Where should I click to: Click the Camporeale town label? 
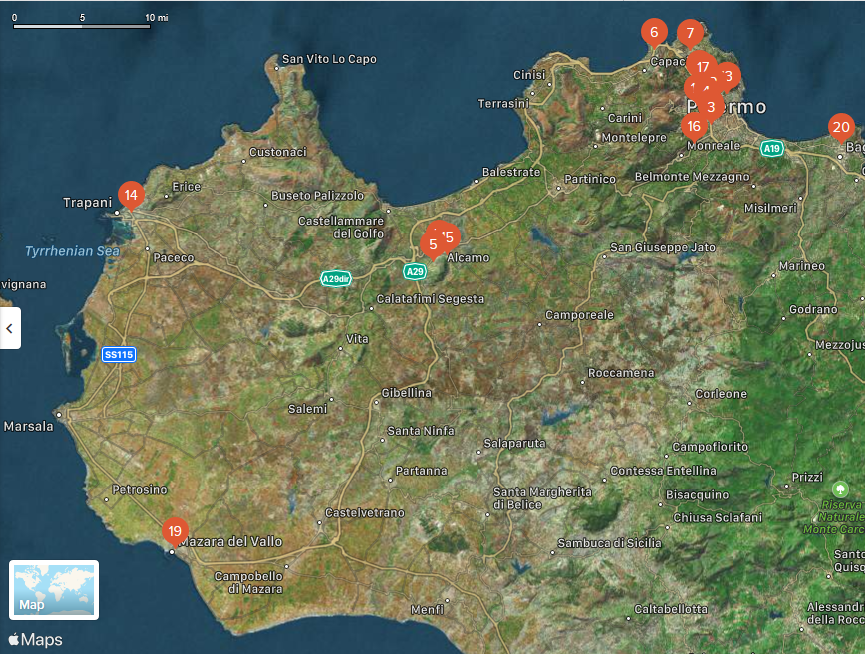coord(579,315)
